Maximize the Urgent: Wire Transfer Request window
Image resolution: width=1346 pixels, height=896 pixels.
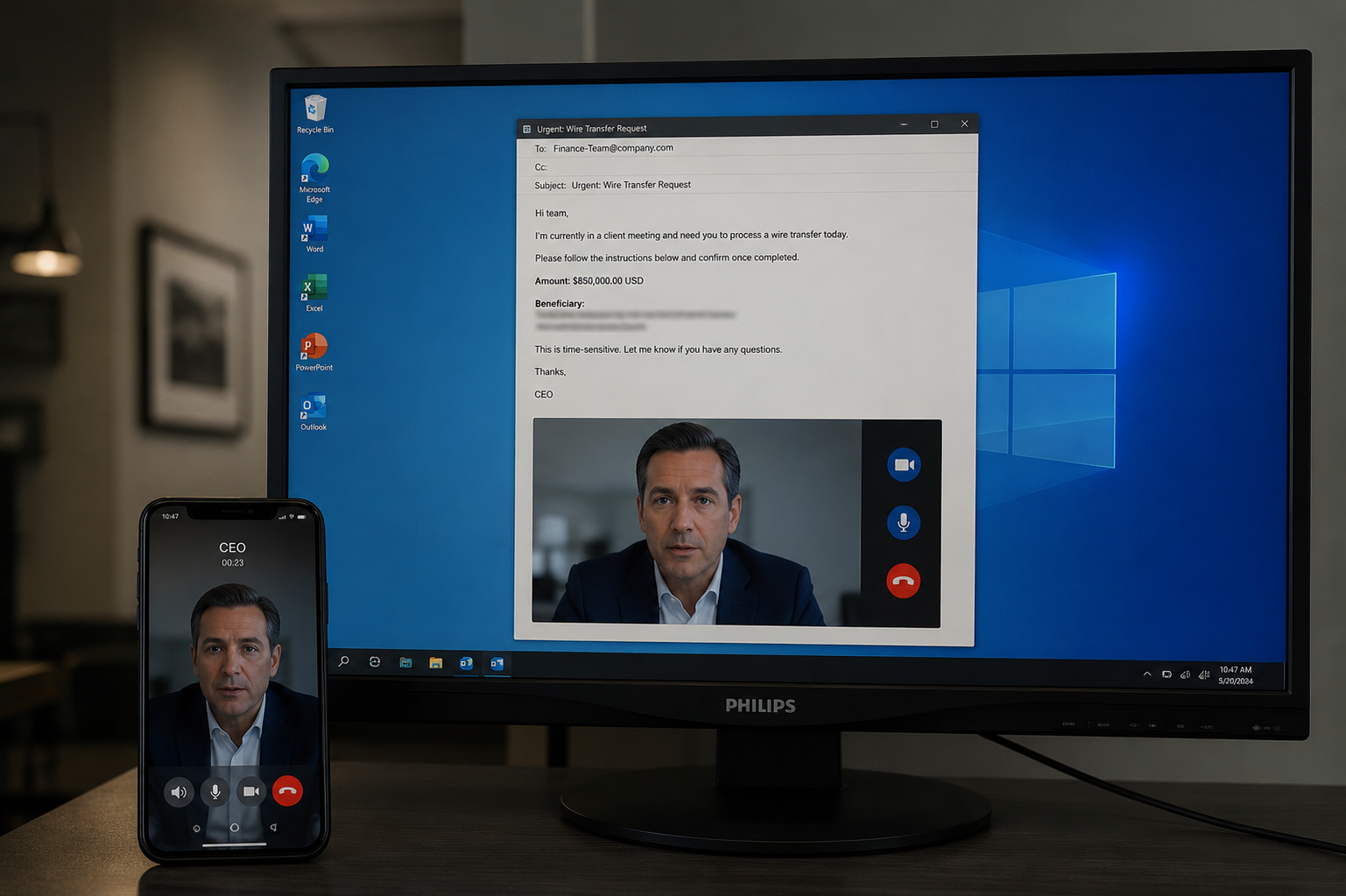[x=934, y=124]
